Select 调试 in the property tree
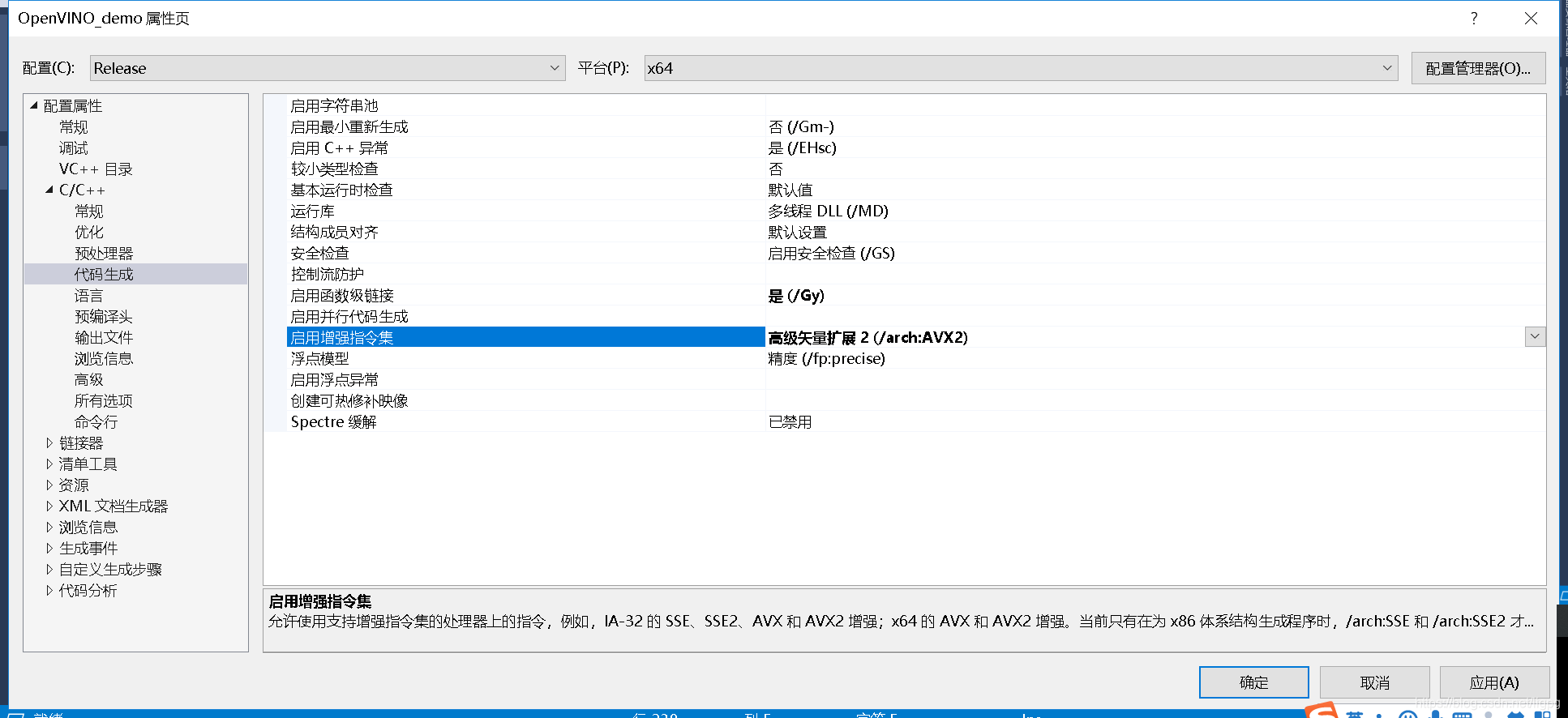This screenshot has width=1568, height=718. point(73,147)
